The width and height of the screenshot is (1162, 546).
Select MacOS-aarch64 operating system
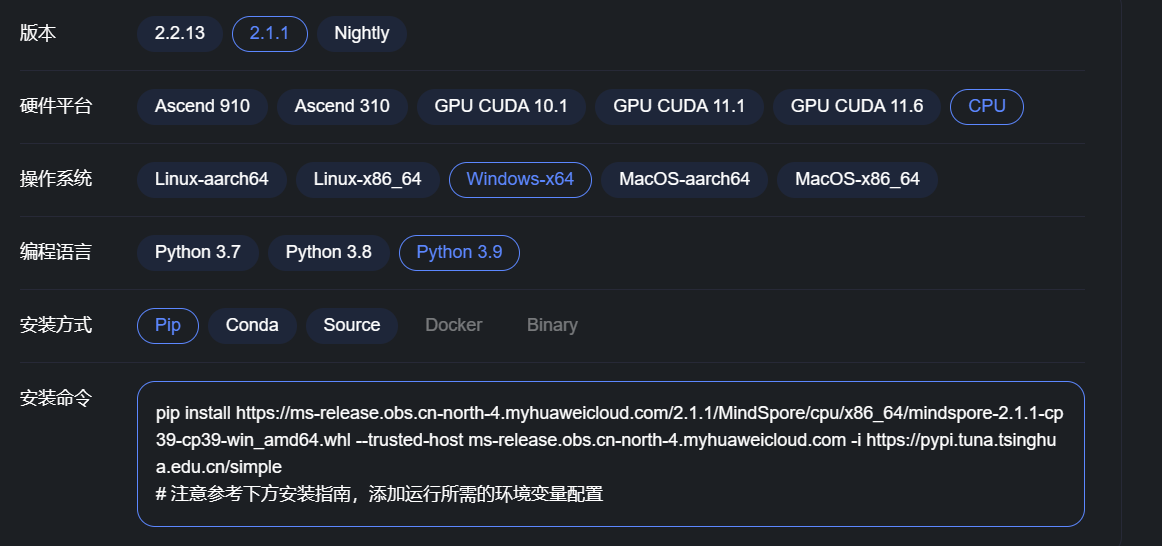684,179
